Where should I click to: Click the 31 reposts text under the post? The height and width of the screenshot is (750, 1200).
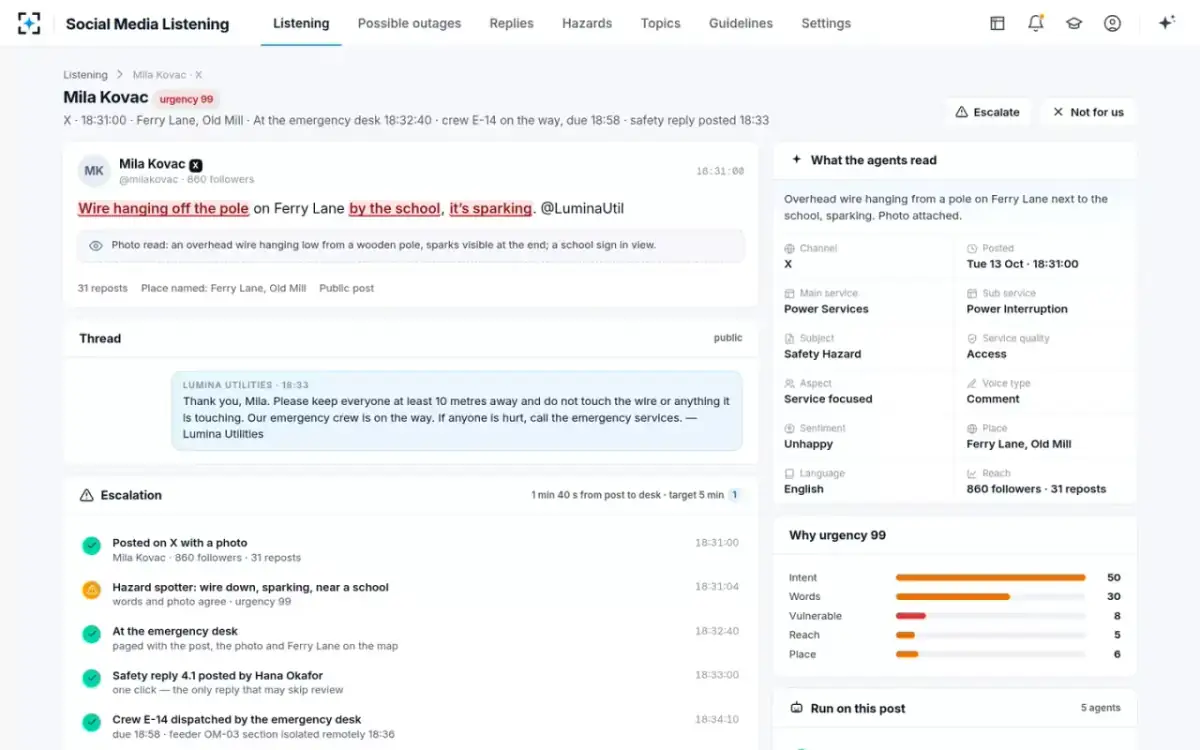[103, 288]
